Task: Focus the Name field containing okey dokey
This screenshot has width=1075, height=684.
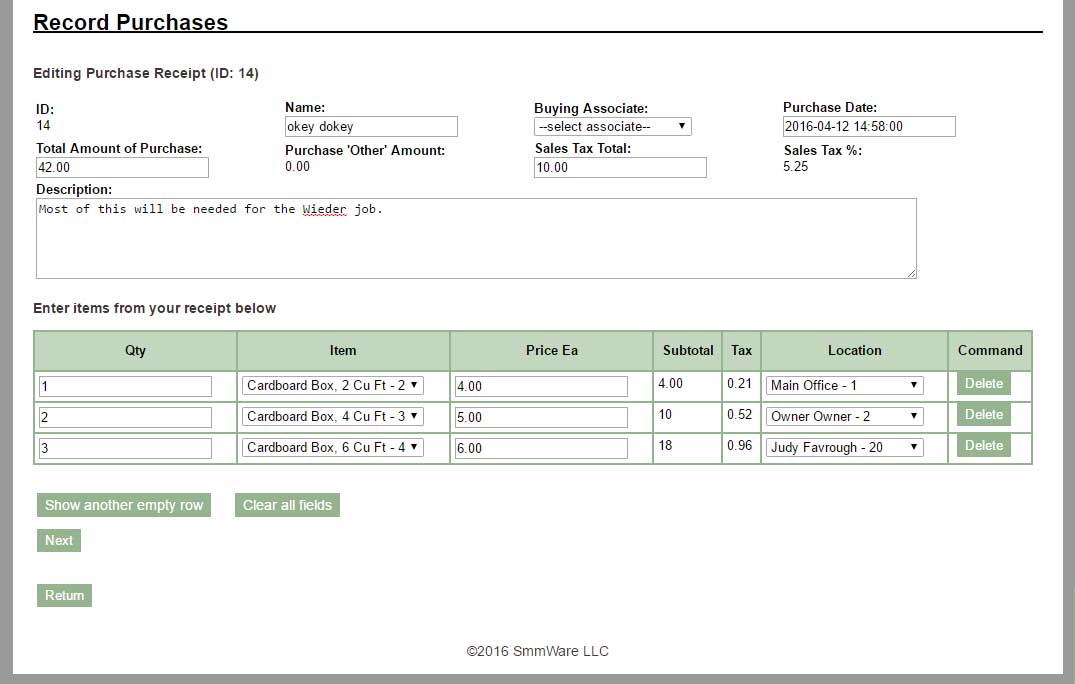Action: pyautogui.click(x=371, y=126)
